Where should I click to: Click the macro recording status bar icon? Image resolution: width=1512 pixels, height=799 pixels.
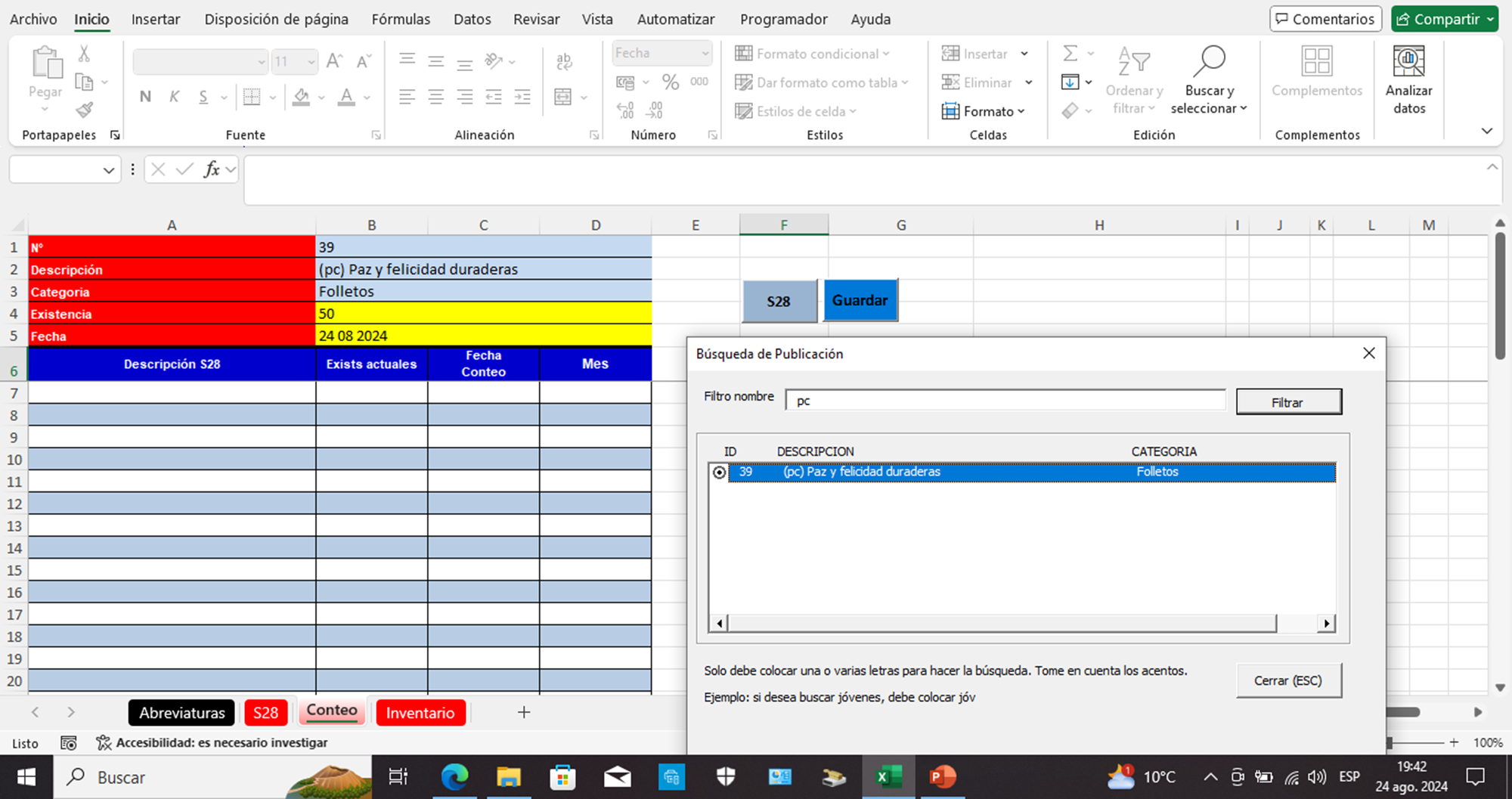pyautogui.click(x=68, y=743)
